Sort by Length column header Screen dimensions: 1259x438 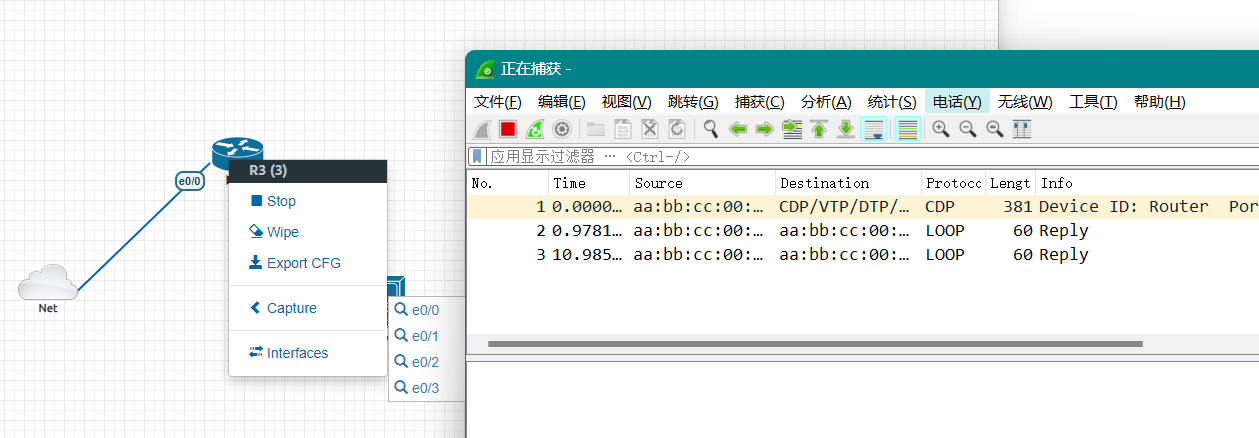coord(1010,183)
